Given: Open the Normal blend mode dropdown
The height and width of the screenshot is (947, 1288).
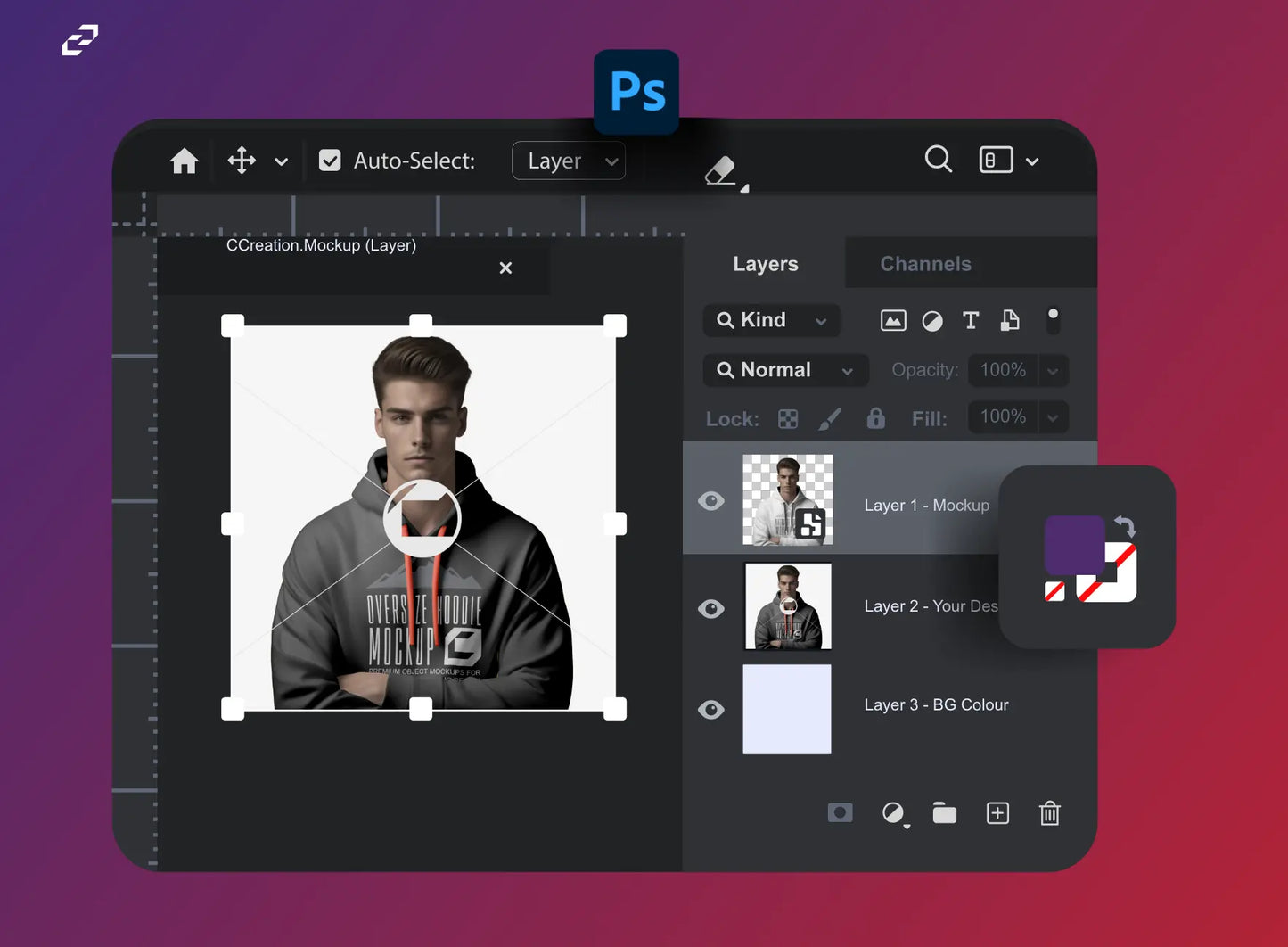Looking at the screenshot, I should (x=785, y=370).
